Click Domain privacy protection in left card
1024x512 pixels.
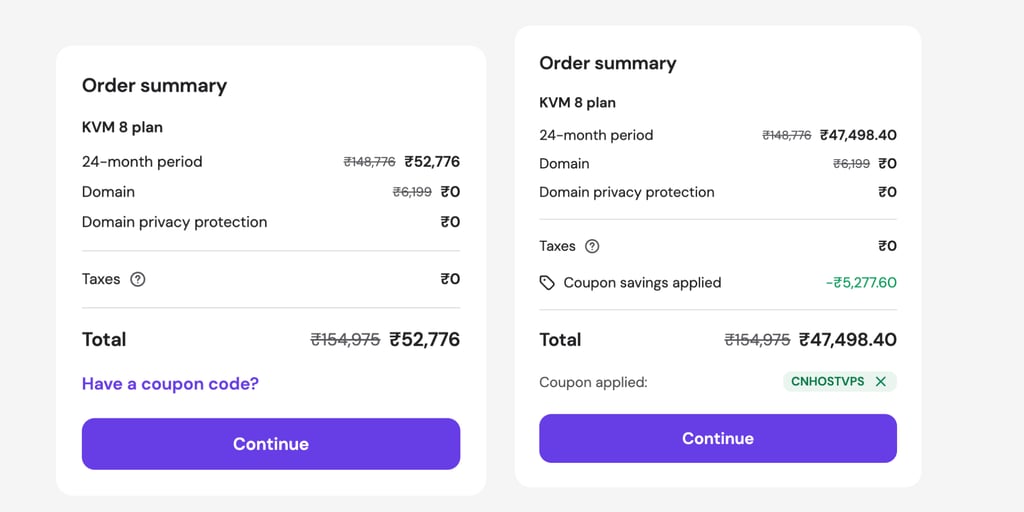174,222
